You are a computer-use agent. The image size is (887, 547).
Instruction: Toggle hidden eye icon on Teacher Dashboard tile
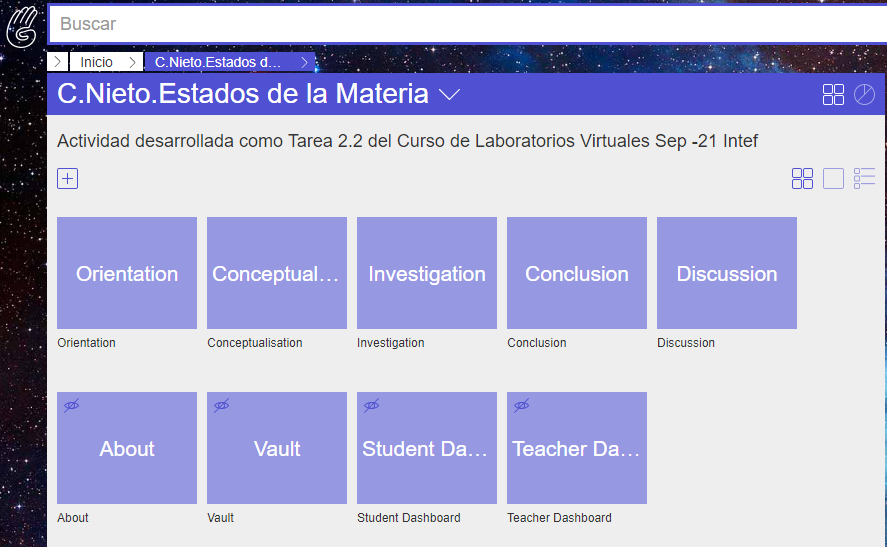(x=522, y=406)
